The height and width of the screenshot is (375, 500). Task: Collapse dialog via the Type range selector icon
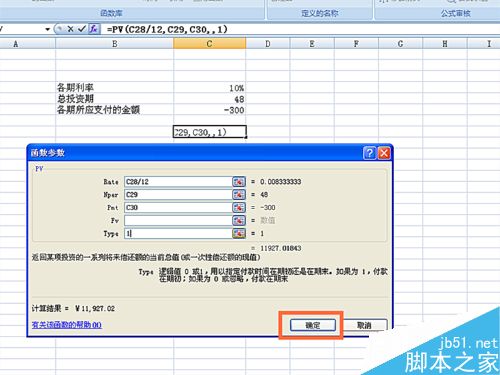[x=239, y=233]
